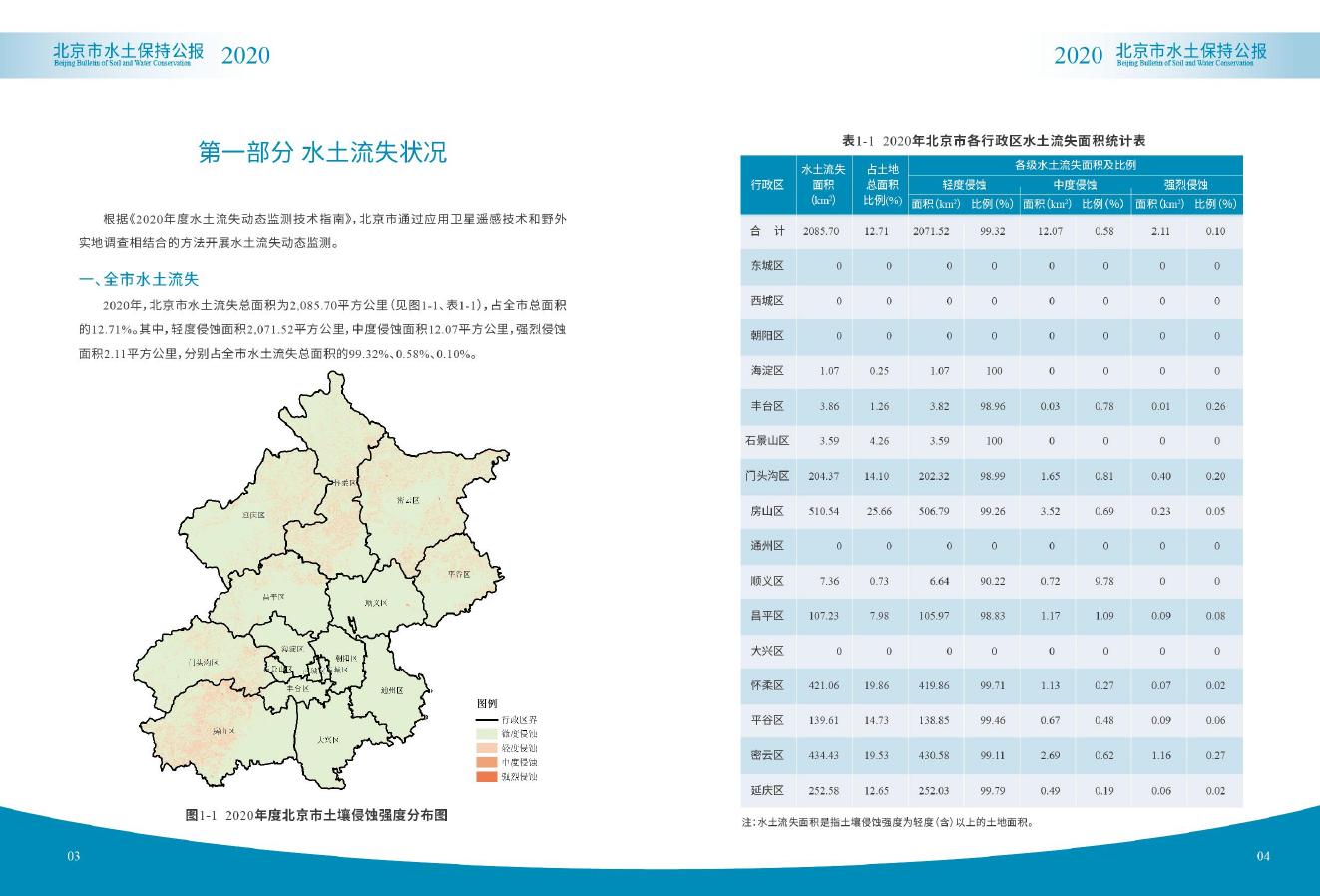Click the heading 第一部分 水土流失状况
This screenshot has width=1320, height=896.
click(322, 152)
